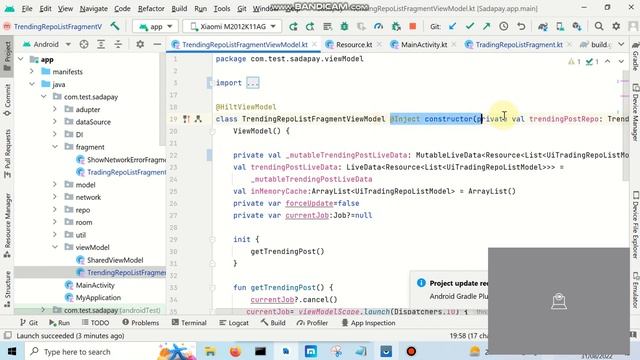
Task: Click Git commit checkmark icon
Action: (469, 27)
